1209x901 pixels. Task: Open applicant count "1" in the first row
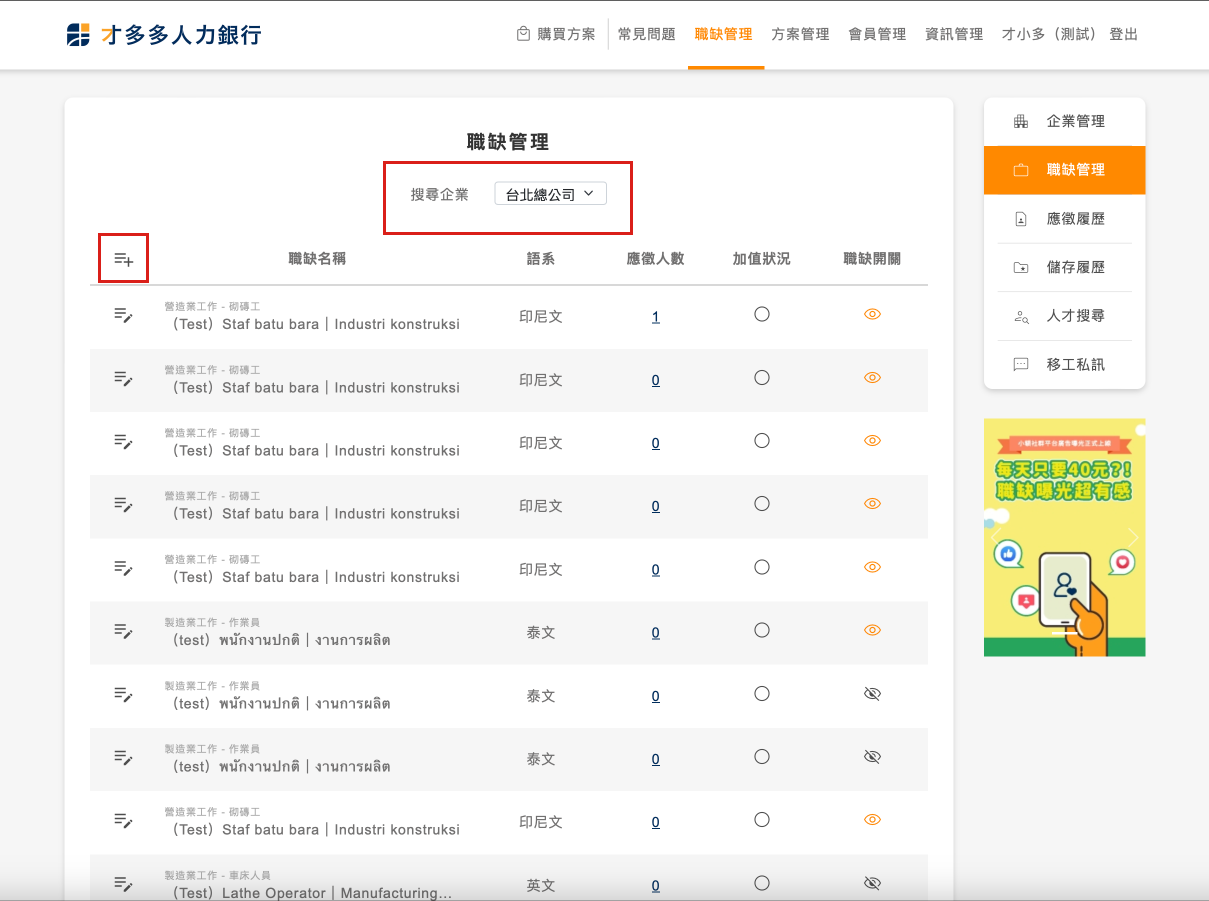tap(655, 317)
